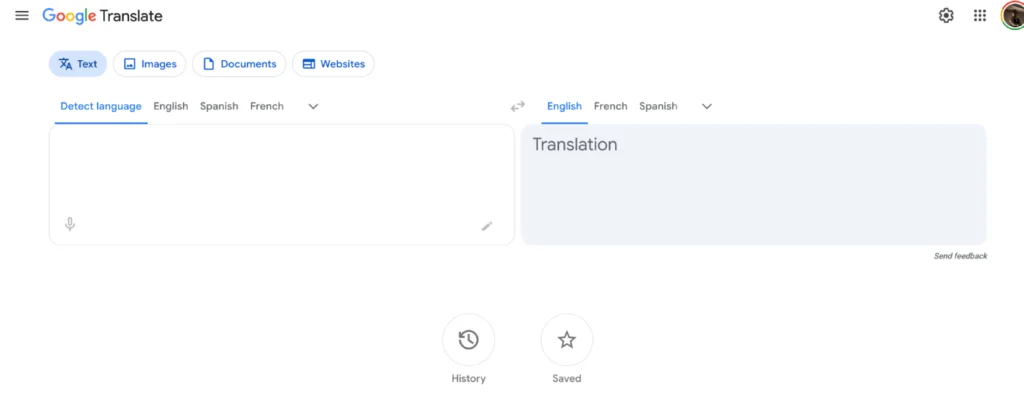Image resolution: width=1024 pixels, height=403 pixels.
Task: Set target language to French
Action: tap(611, 106)
